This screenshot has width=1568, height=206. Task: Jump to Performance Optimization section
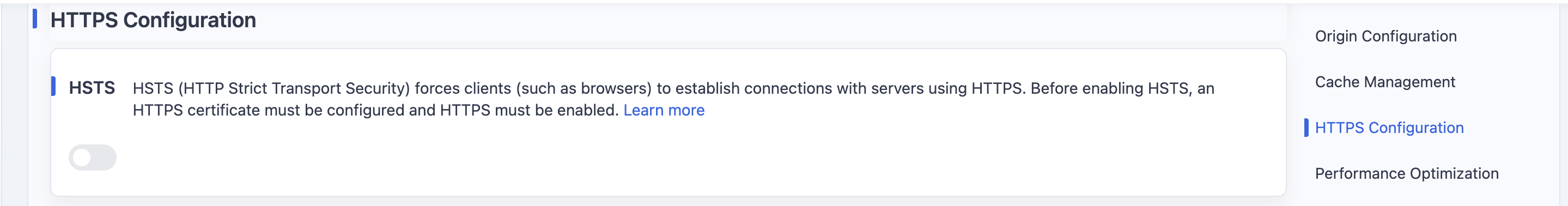pos(1407,174)
